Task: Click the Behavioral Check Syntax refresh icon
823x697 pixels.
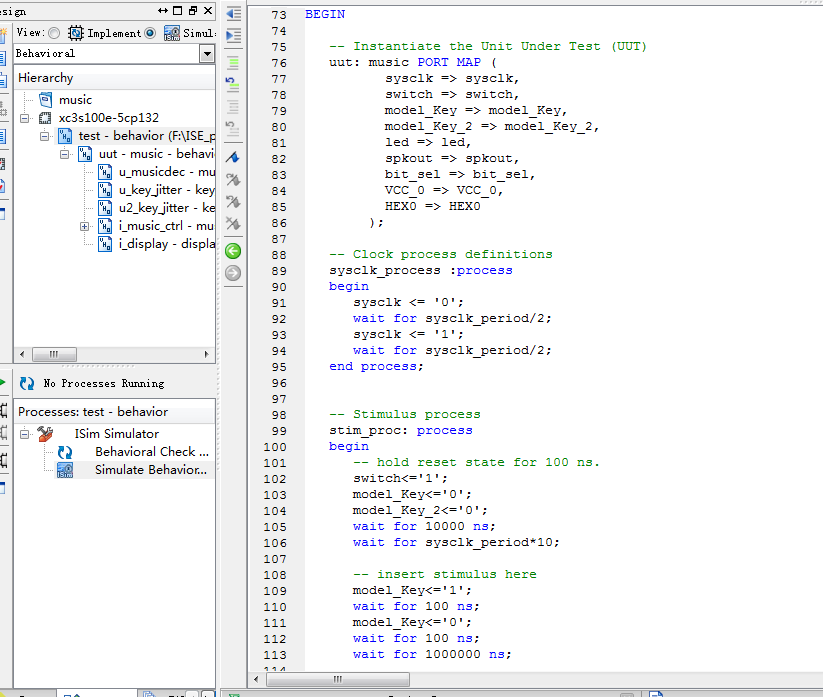Action: (65, 452)
